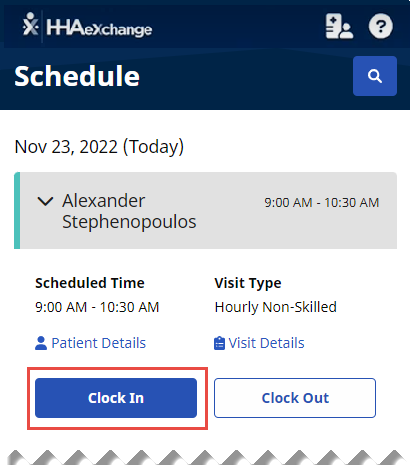
Task: Select the Hourly Non-Skilled visit type text
Action: (x=276, y=307)
